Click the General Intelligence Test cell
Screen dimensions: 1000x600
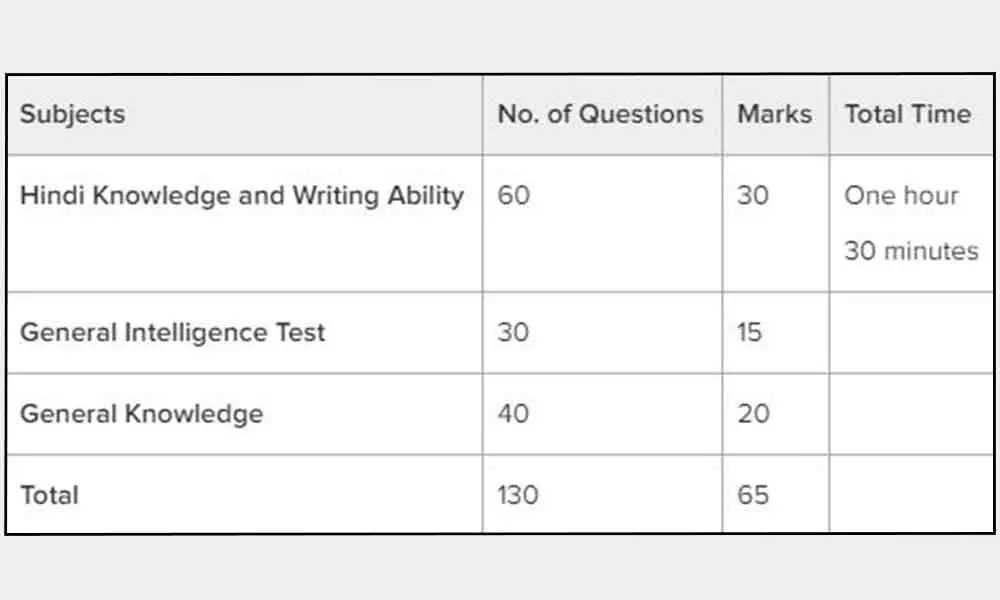point(173,332)
